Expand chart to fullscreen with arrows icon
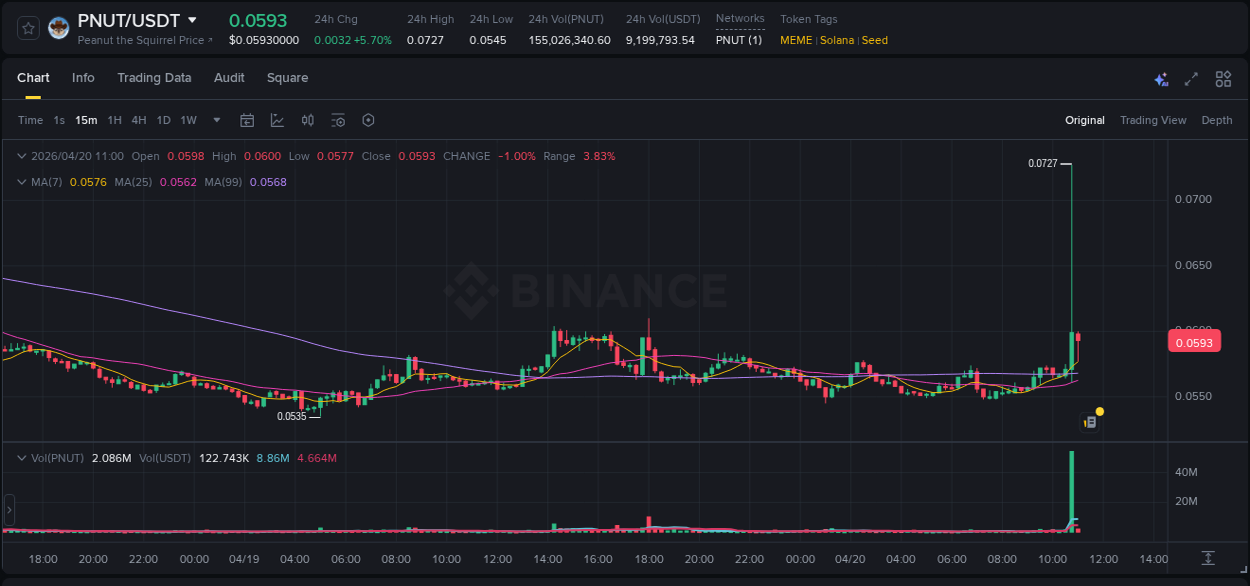 point(1191,78)
